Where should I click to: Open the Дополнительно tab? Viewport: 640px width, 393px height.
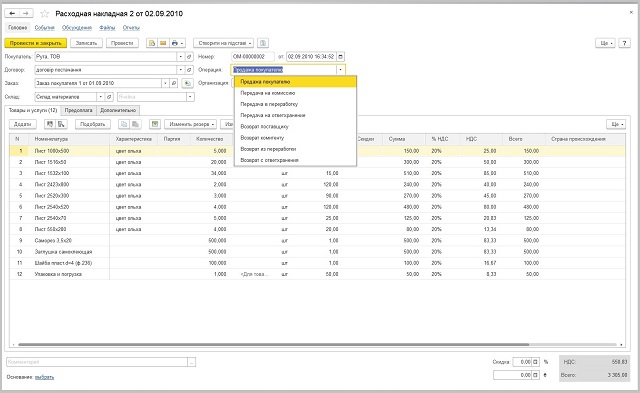pos(118,110)
